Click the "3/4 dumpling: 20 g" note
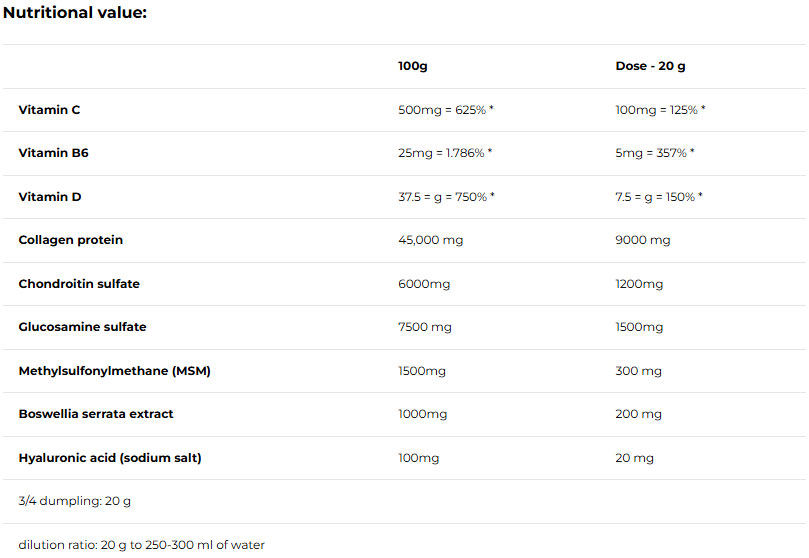Viewport: 809px width, 558px height. coord(74,501)
